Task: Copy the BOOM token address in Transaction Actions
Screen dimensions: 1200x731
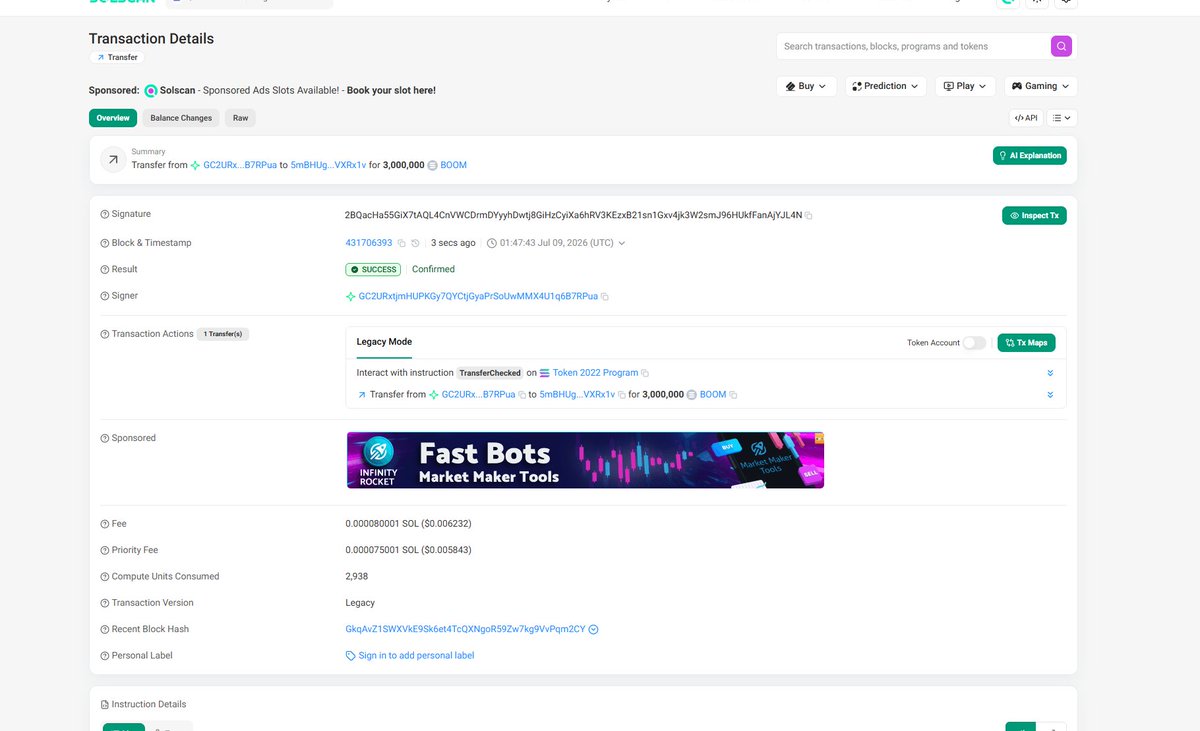Action: pos(733,395)
